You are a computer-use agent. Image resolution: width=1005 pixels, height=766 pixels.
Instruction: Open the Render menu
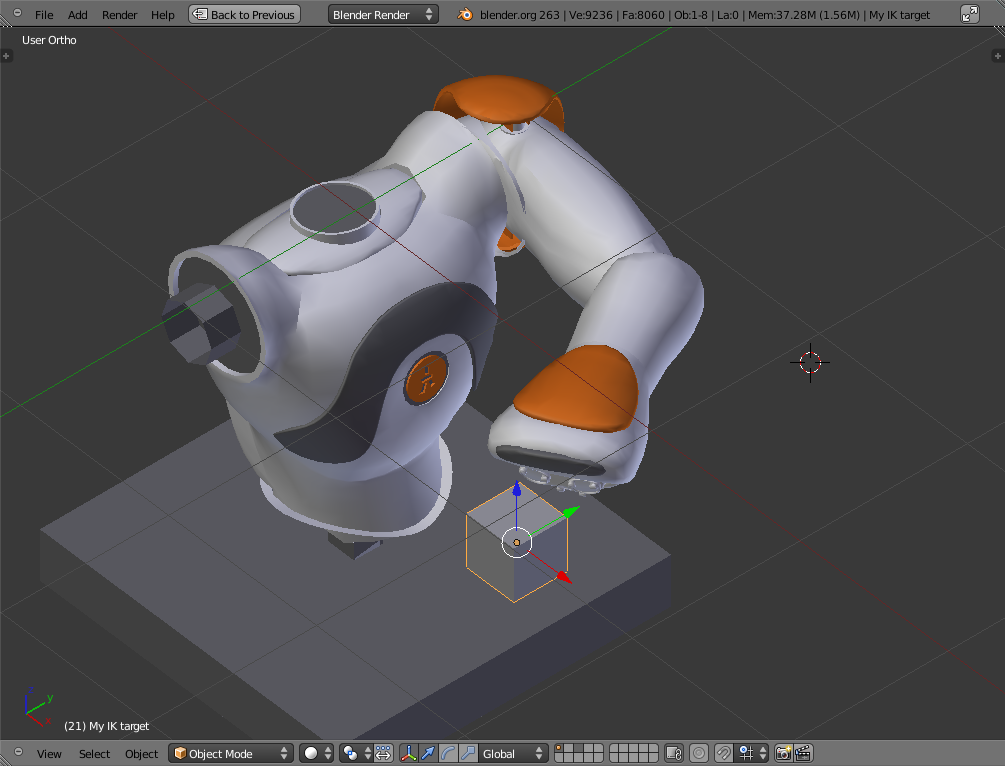coord(119,15)
